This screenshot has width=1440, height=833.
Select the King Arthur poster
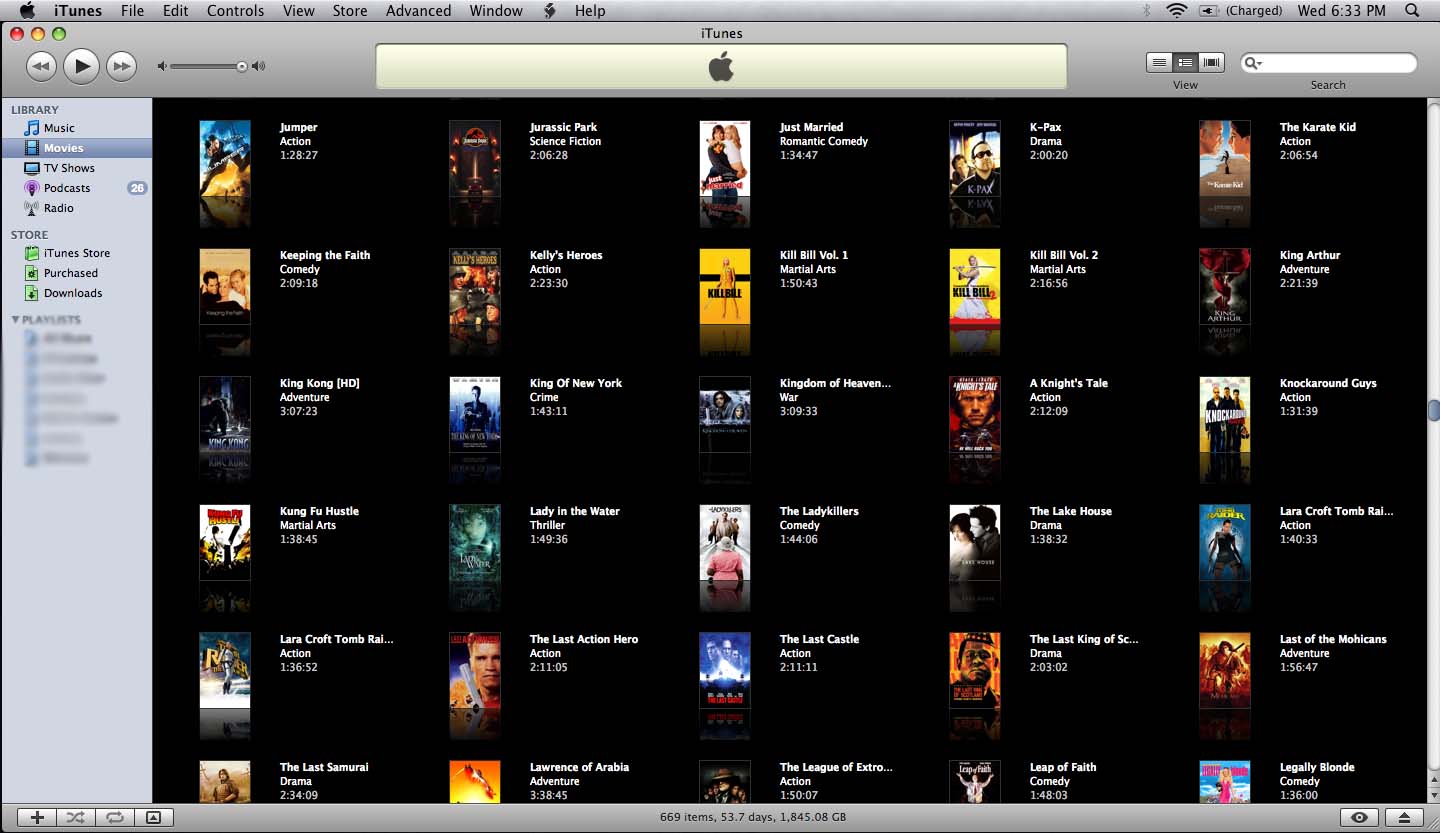coord(1225,287)
